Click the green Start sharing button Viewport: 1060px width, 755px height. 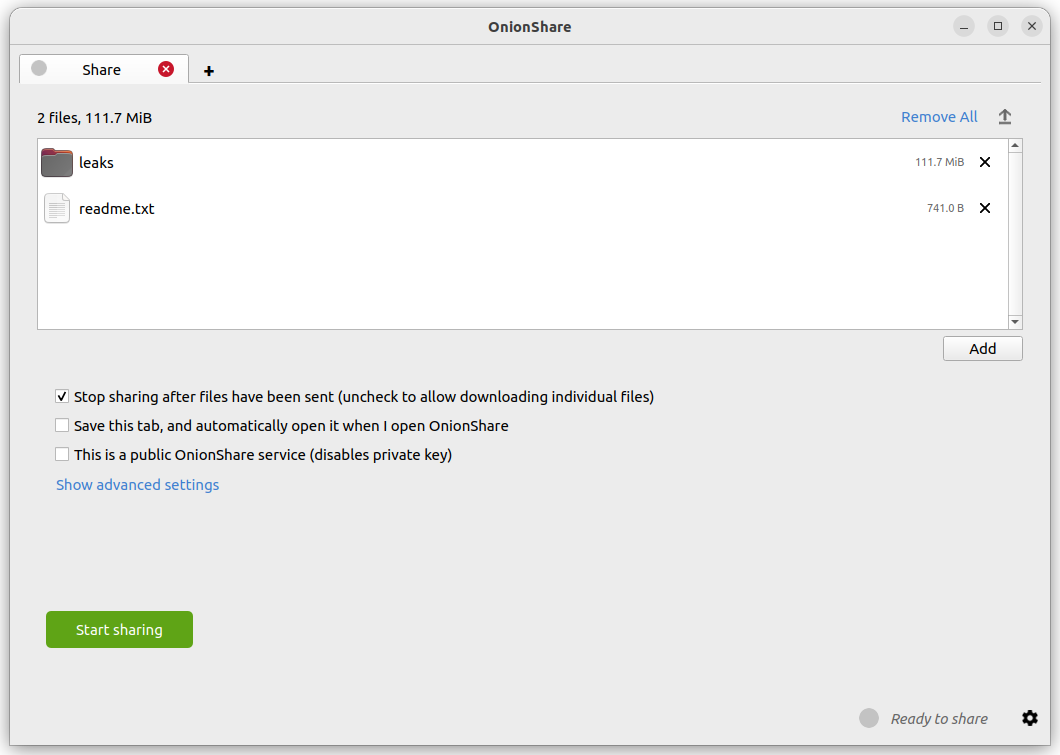119,630
